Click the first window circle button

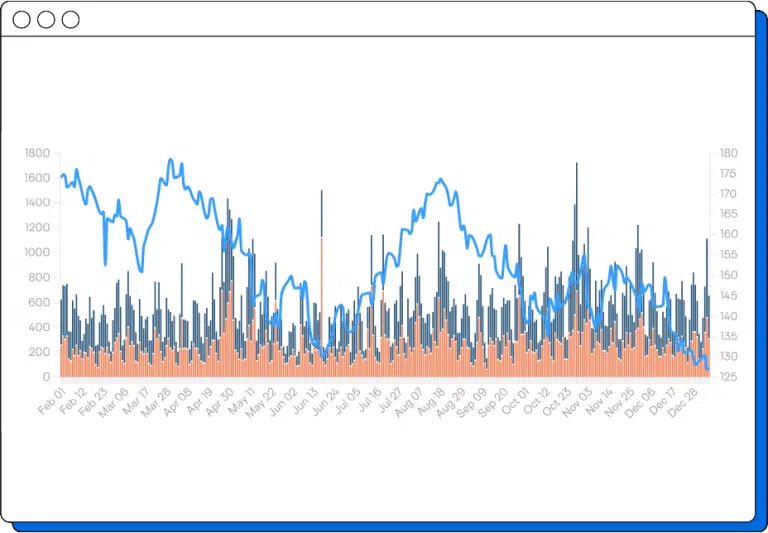(x=21, y=20)
